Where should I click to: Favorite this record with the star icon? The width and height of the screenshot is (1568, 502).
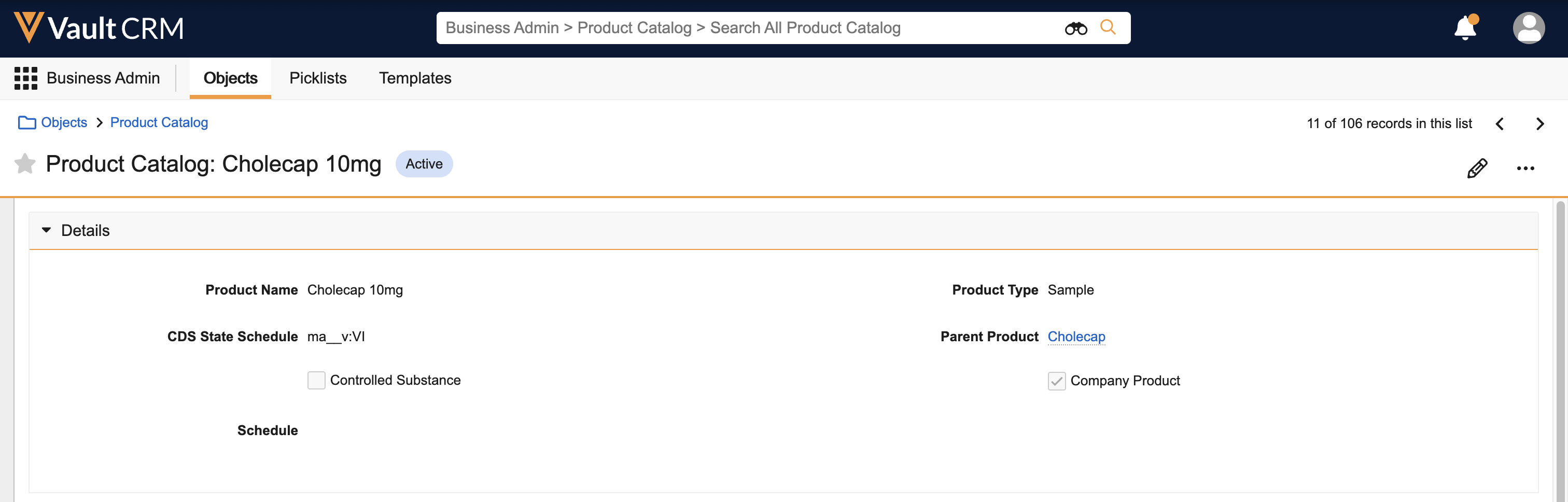[x=25, y=164]
